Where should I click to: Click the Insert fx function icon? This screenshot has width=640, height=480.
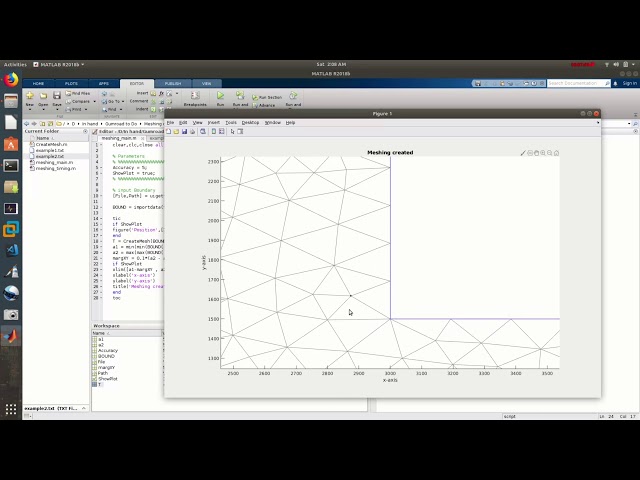161,93
